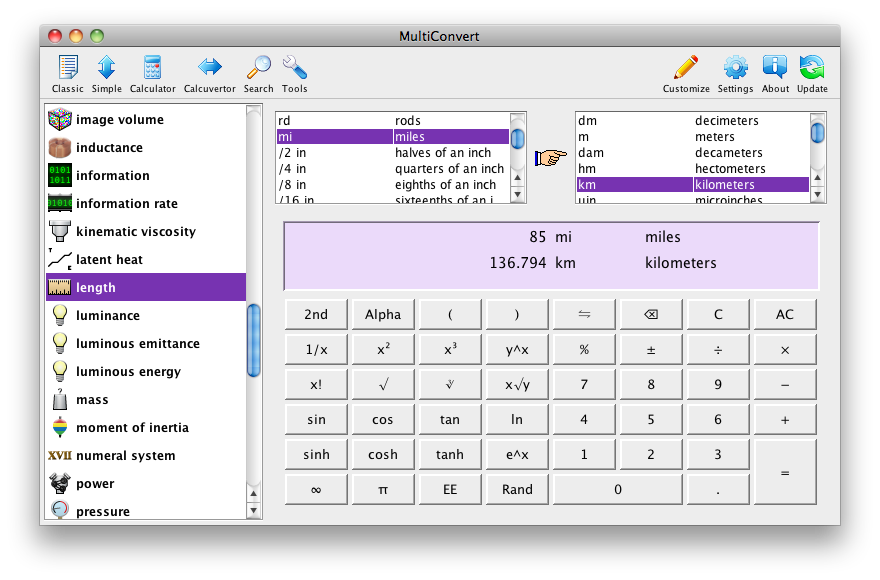Click the target units scroll down arrow
The image size is (880, 580).
coord(818,194)
